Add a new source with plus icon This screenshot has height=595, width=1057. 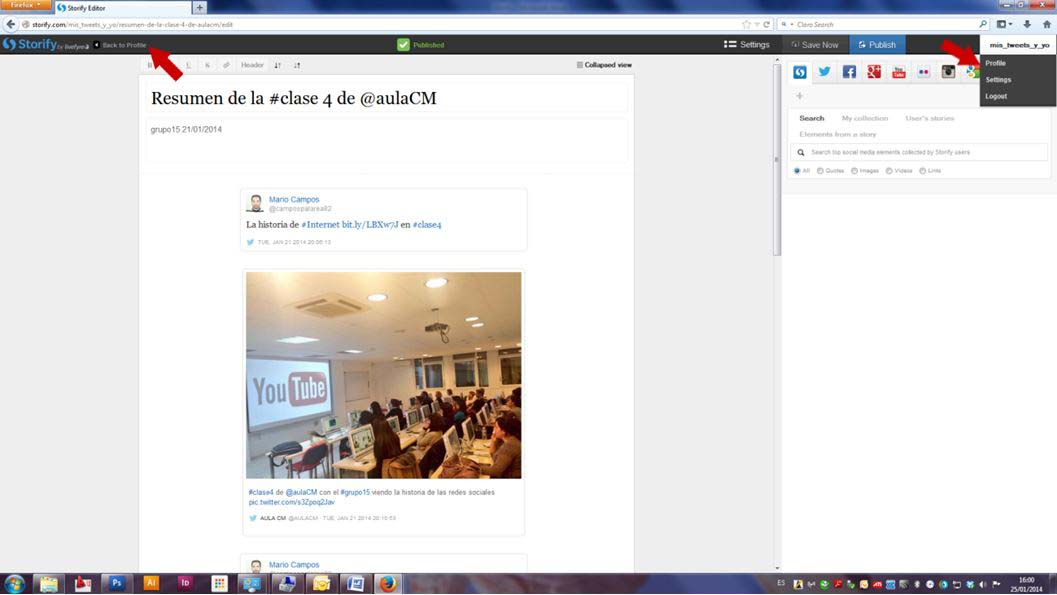[799, 96]
